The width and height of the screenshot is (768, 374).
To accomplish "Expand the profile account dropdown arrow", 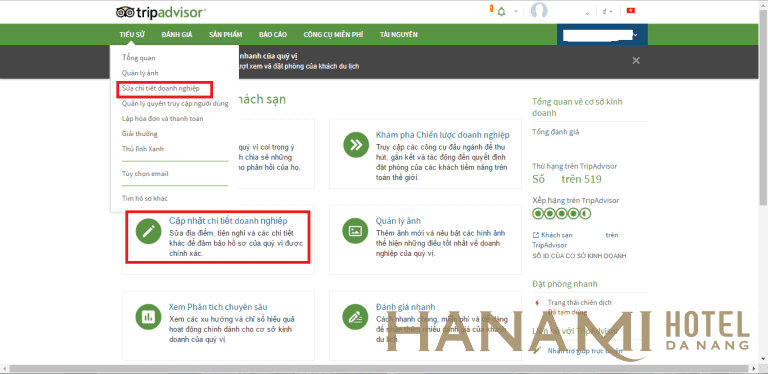I will click(587, 13).
